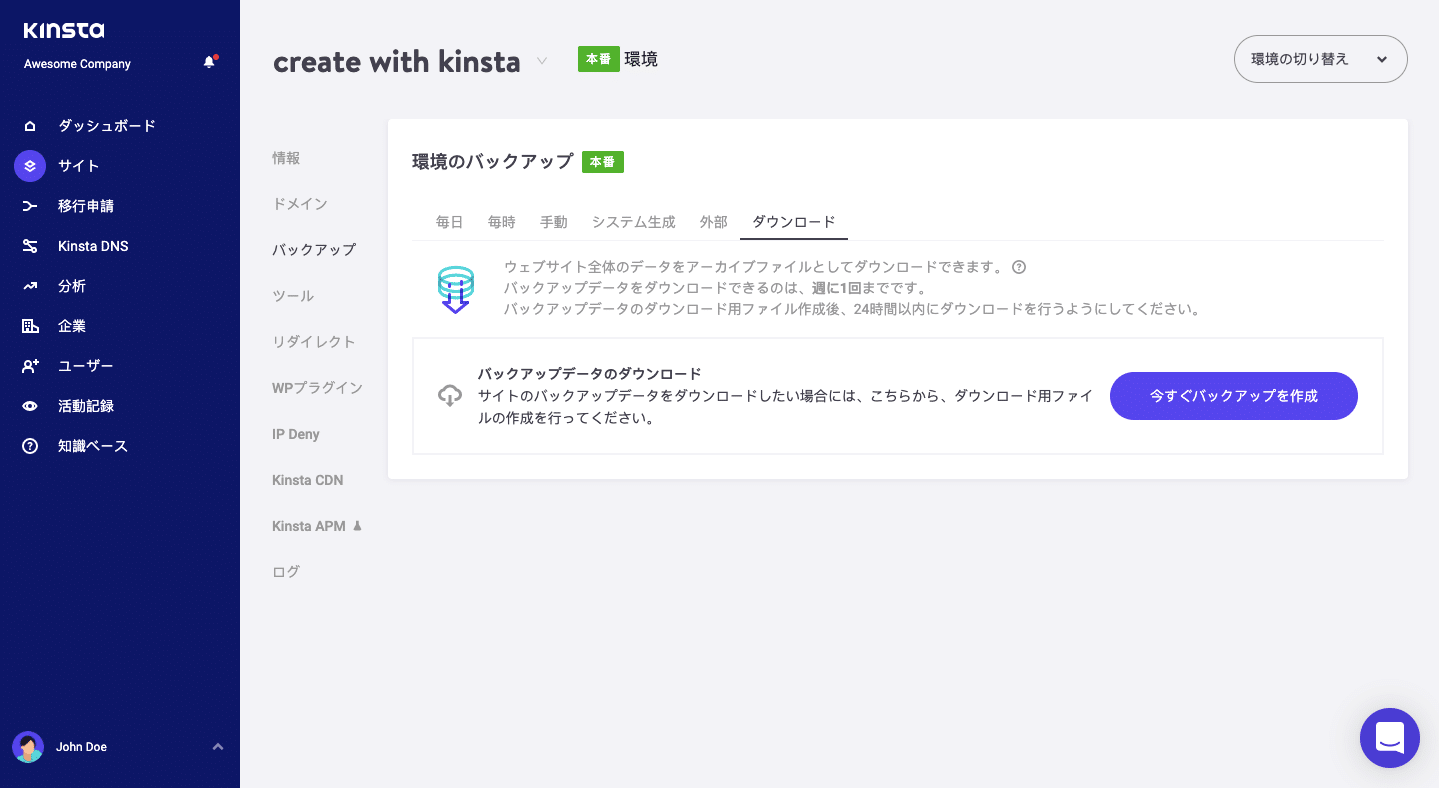Open the ログ section link
Viewport: 1439px width, 788px height.
pyautogui.click(x=286, y=571)
